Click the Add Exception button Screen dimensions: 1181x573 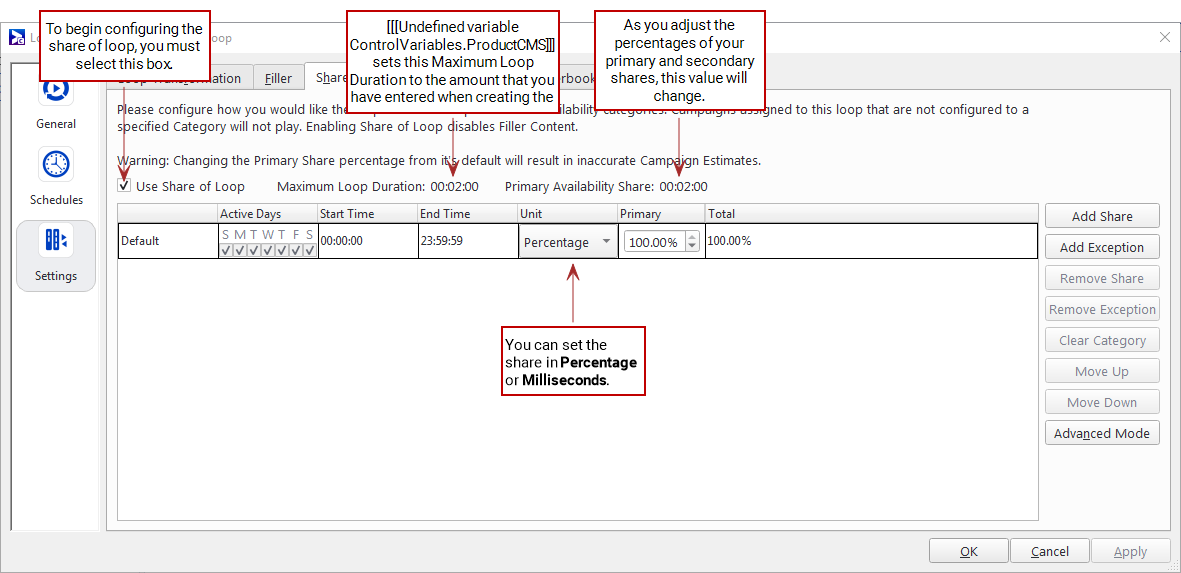[x=1102, y=247]
